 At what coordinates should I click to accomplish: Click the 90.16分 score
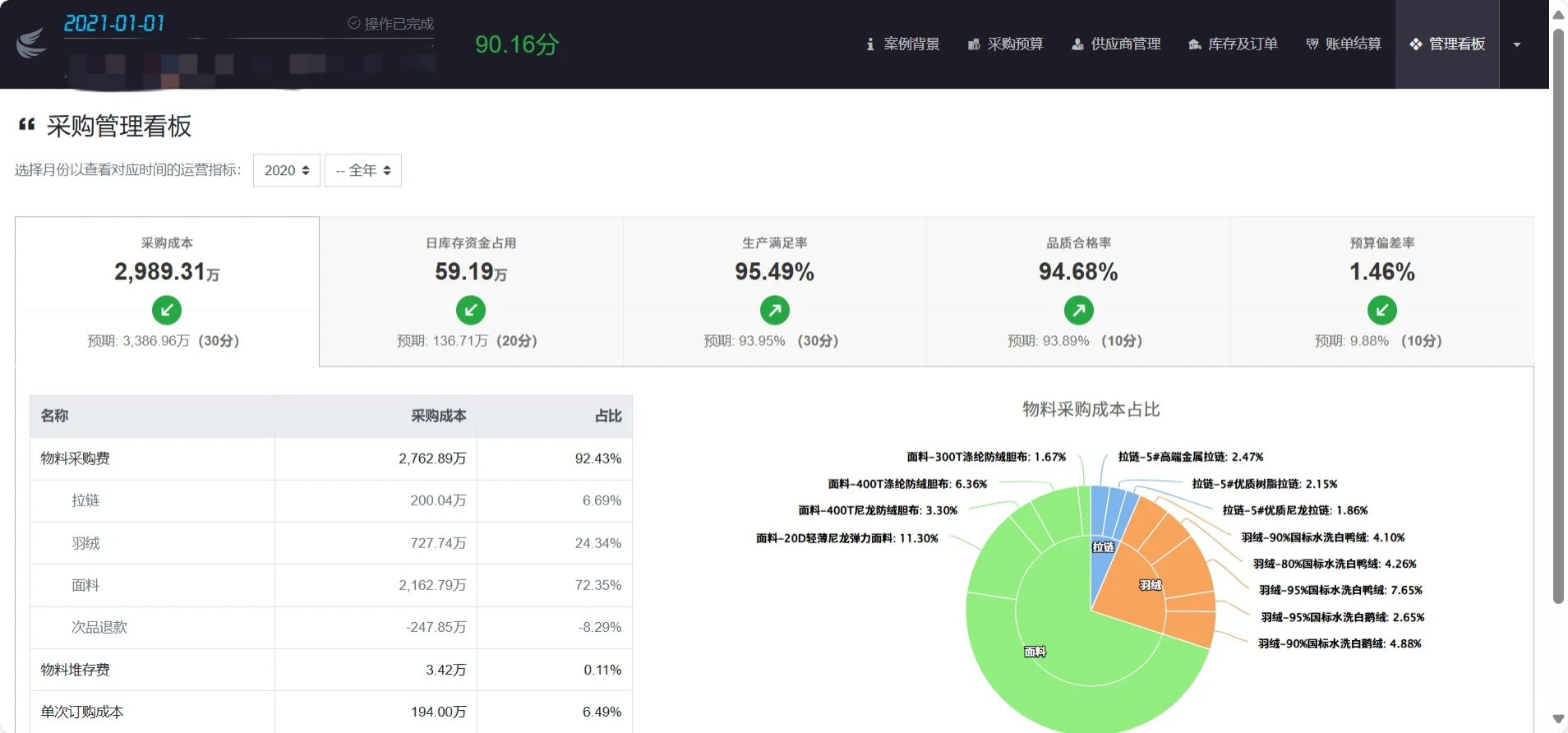click(x=517, y=44)
